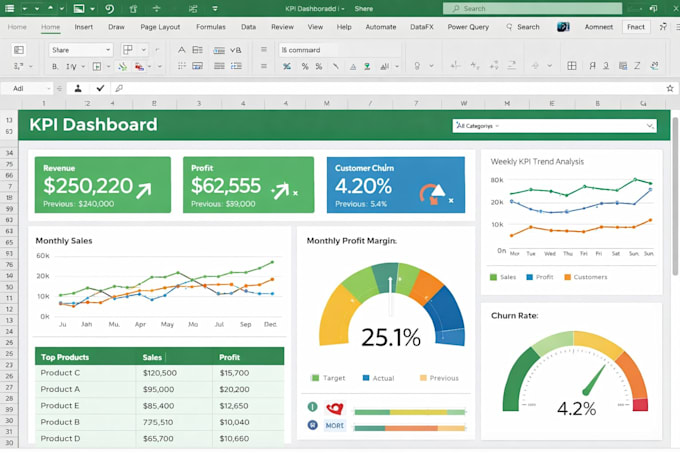Click the Profit card upward arrow icon
Screen dimensions: 680x453
(280, 190)
